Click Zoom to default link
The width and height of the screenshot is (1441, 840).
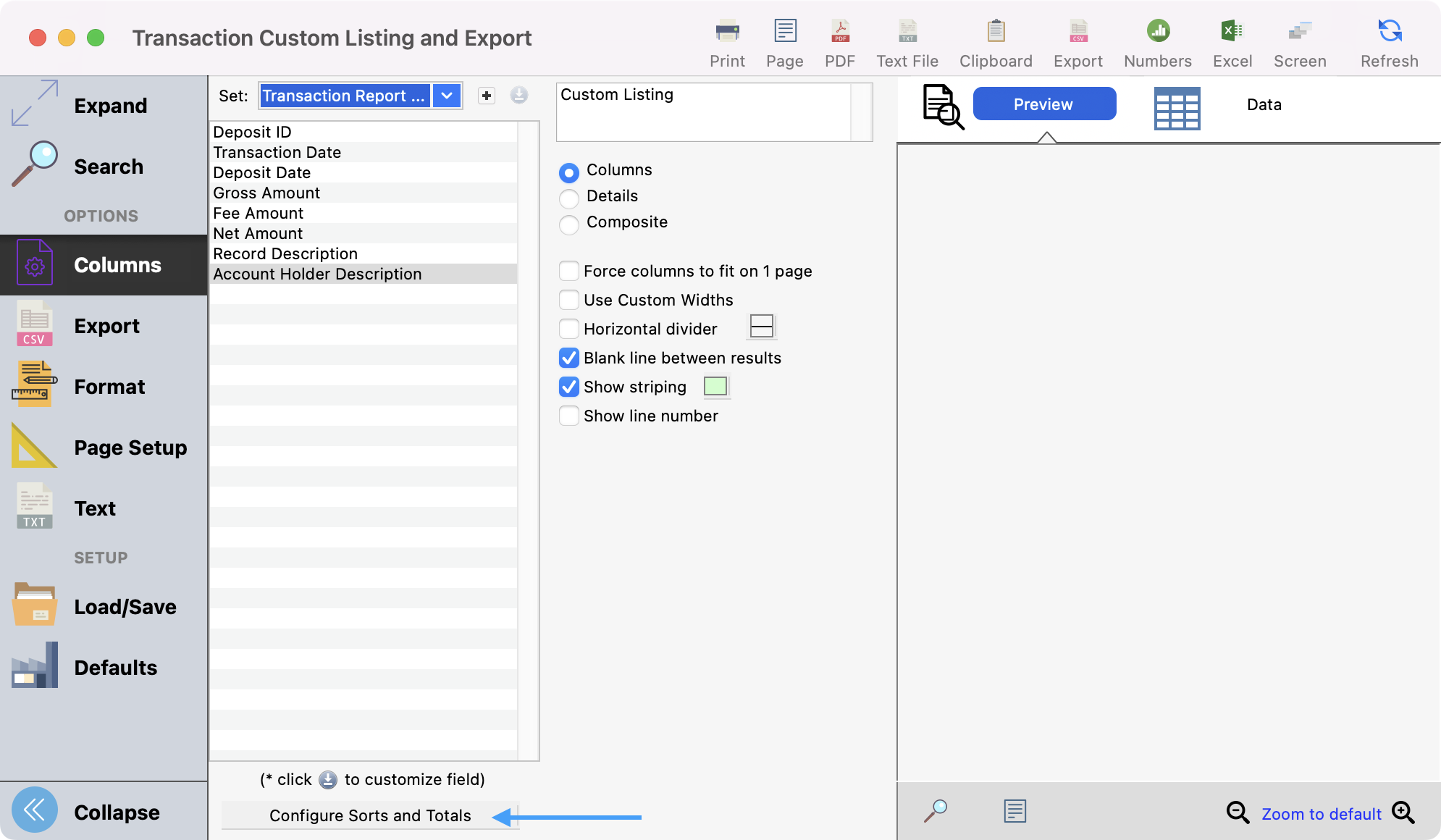tap(1321, 814)
